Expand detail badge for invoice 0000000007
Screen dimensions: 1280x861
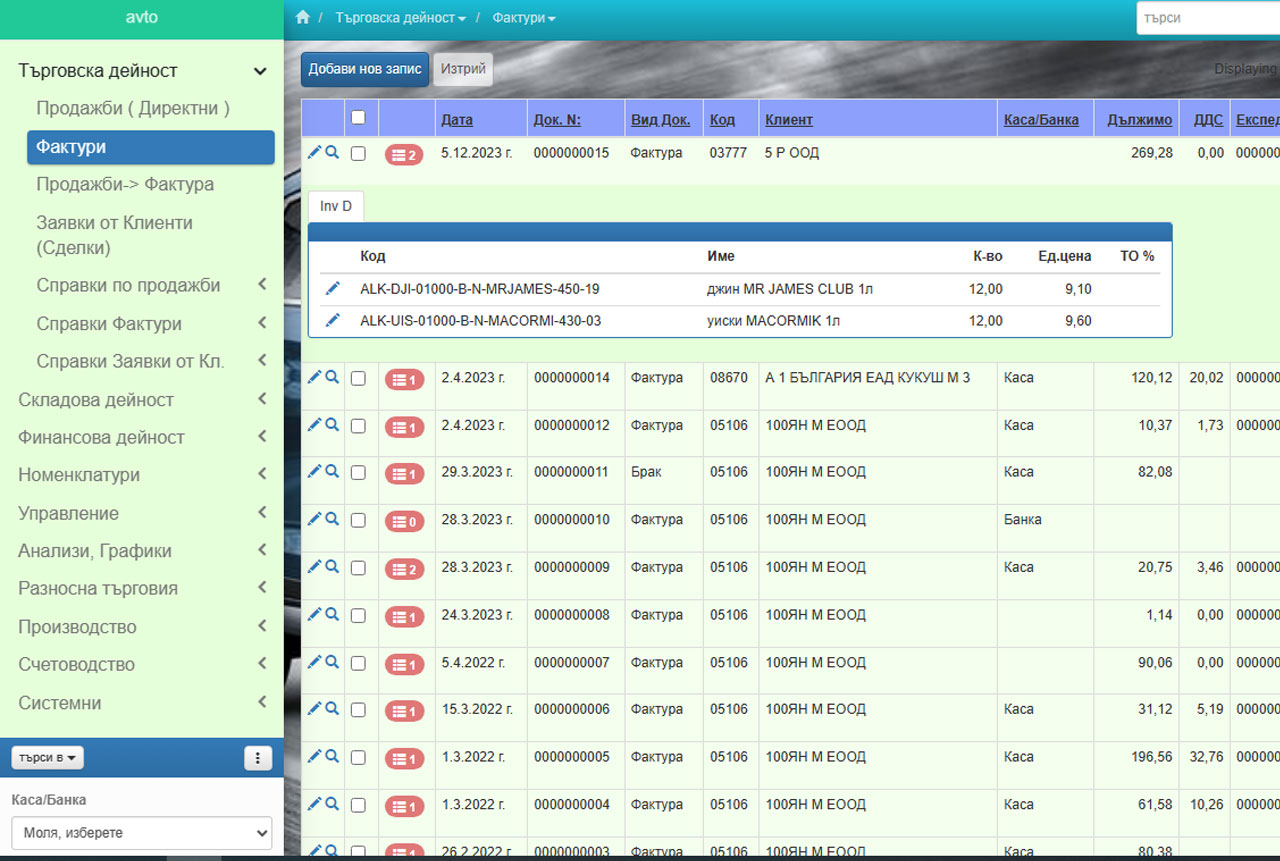(x=404, y=664)
